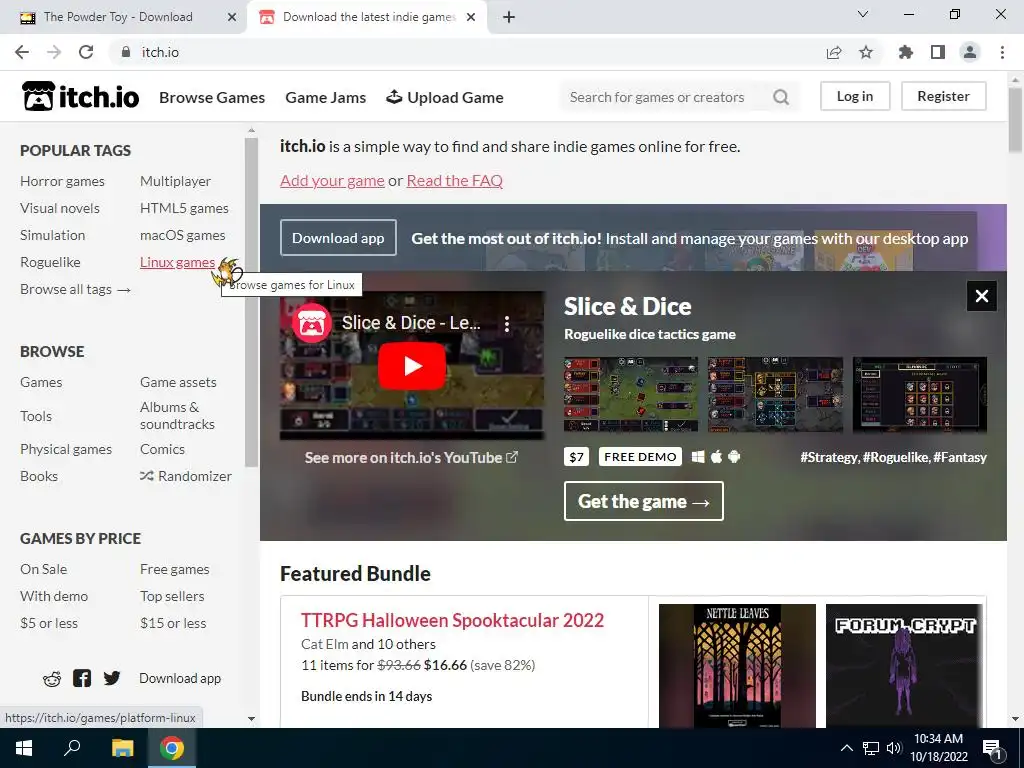Open Add your game link
The width and height of the screenshot is (1024, 768).
click(332, 180)
